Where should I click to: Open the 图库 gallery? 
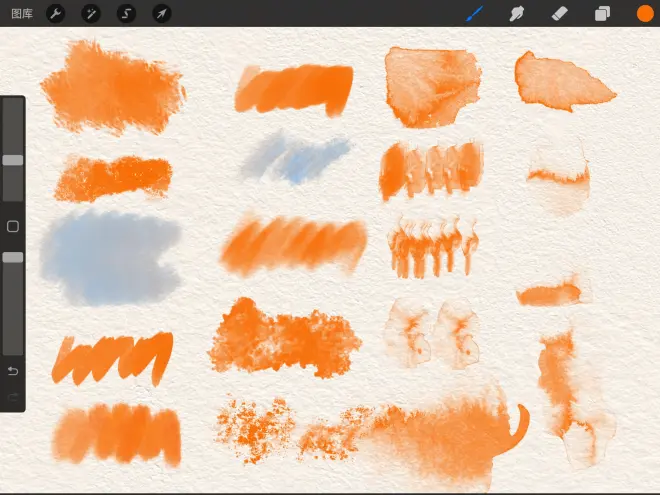pos(20,14)
